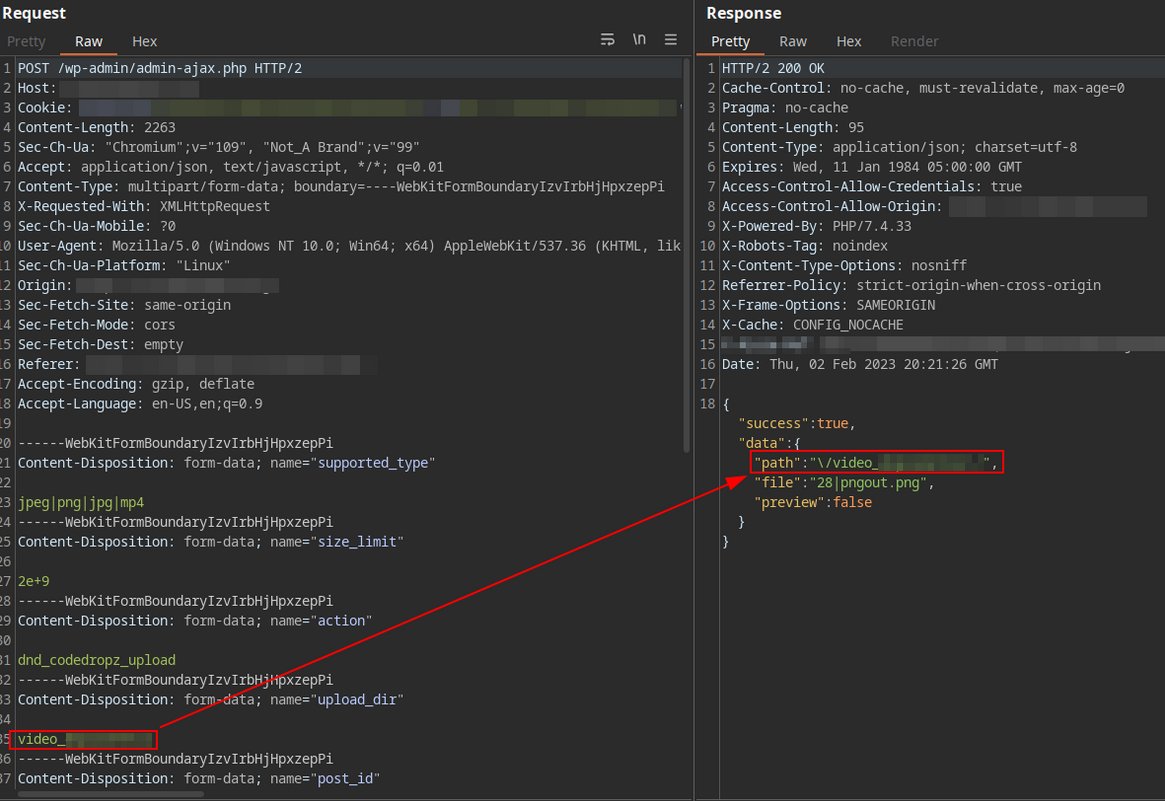Open the Hex view of the response

point(848,41)
